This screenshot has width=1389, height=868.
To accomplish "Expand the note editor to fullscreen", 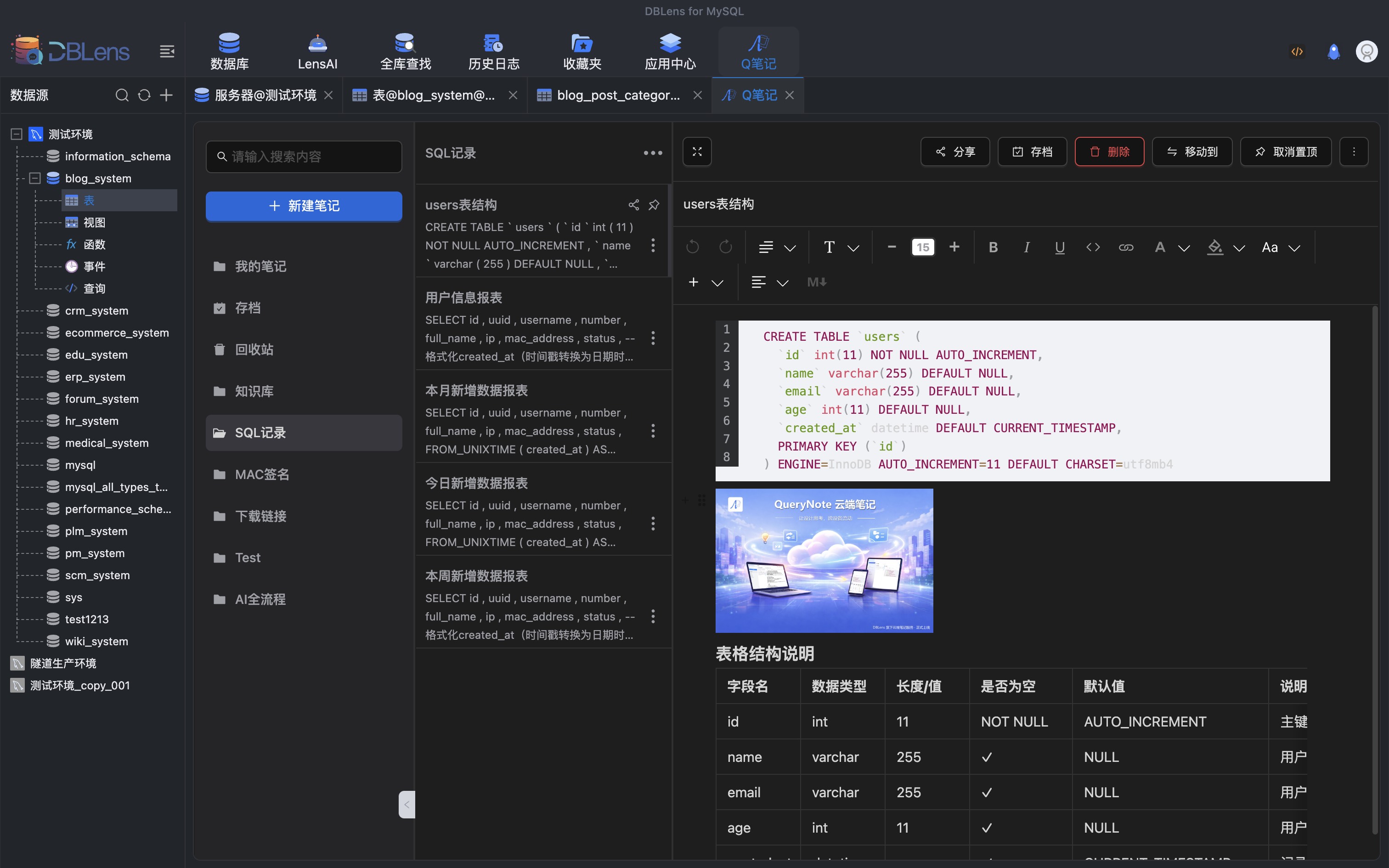I will 696,152.
